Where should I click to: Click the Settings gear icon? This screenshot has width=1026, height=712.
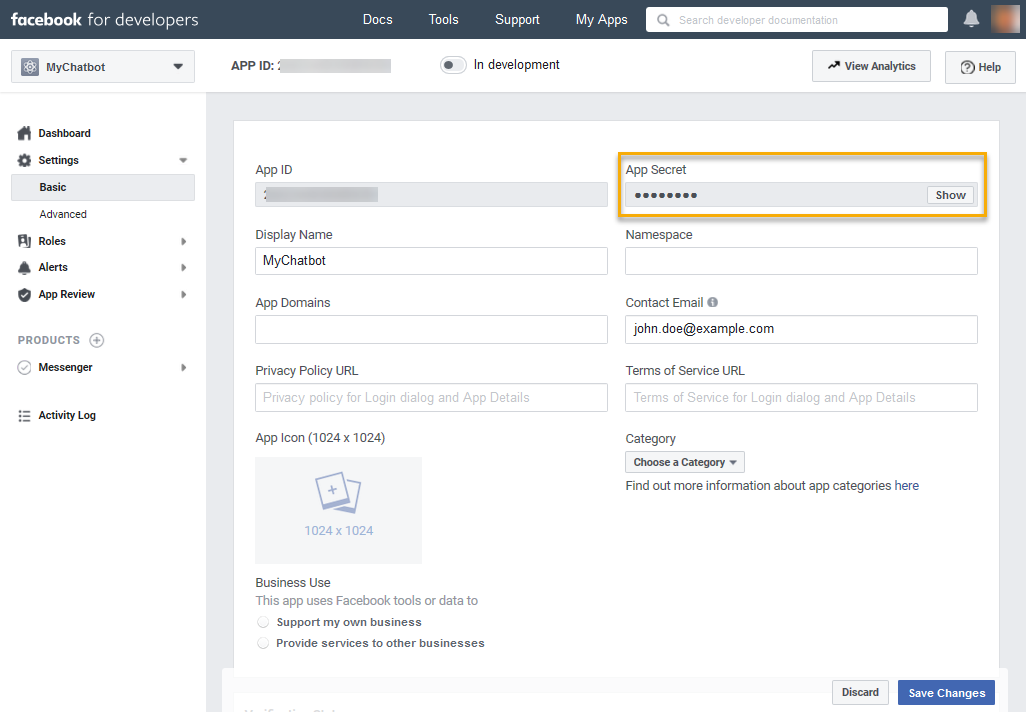pyautogui.click(x=24, y=160)
